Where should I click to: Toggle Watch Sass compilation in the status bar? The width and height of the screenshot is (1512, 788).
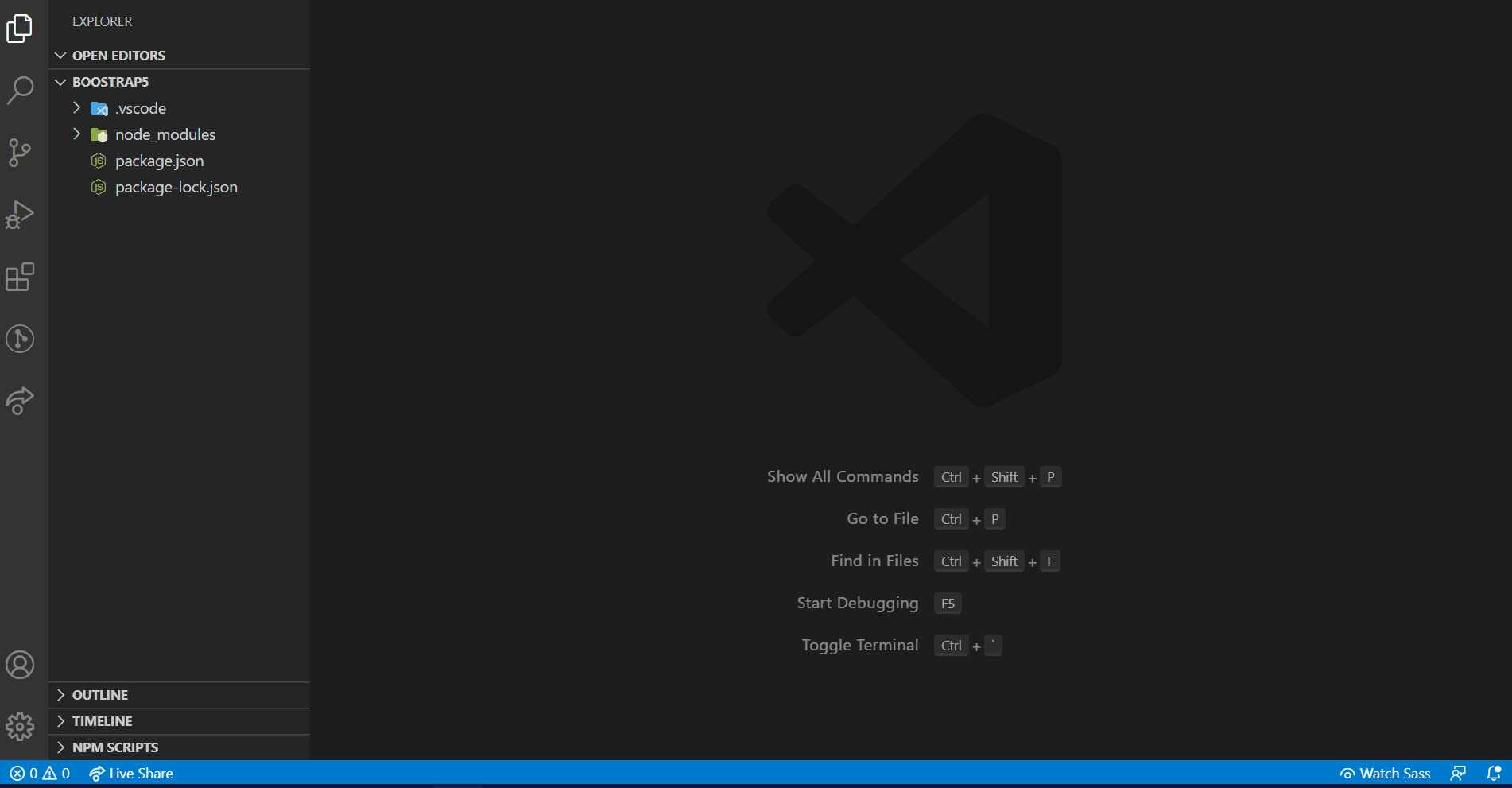(x=1385, y=772)
